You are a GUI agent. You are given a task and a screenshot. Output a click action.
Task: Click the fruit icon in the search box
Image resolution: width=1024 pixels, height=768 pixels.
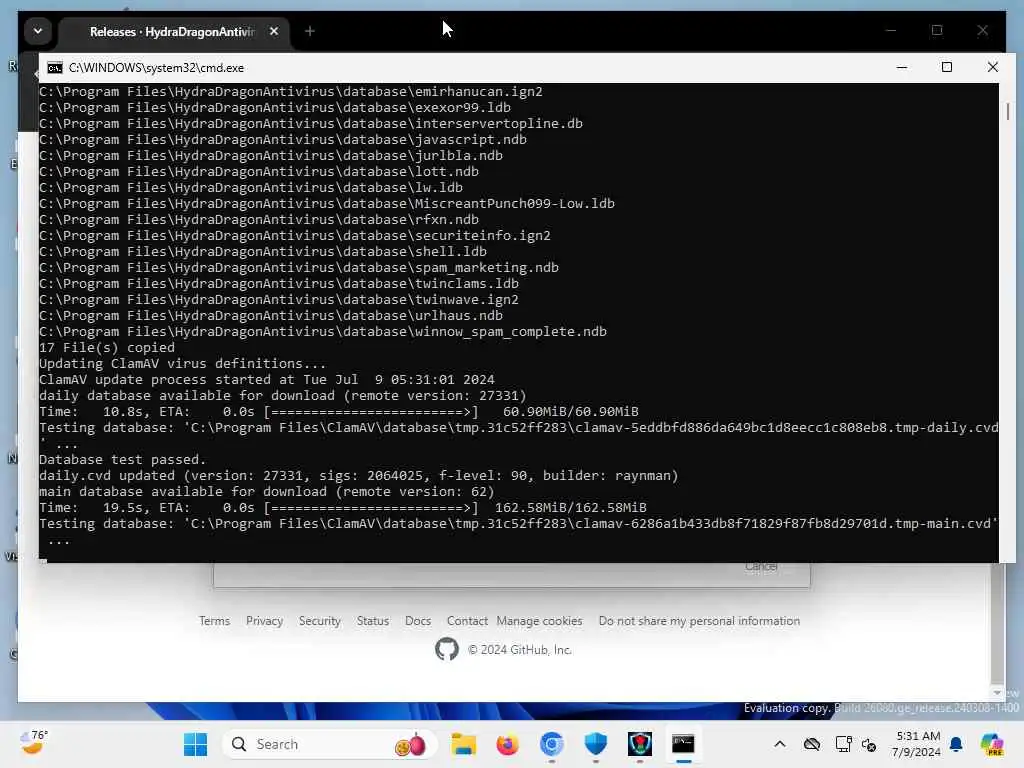[x=410, y=744]
